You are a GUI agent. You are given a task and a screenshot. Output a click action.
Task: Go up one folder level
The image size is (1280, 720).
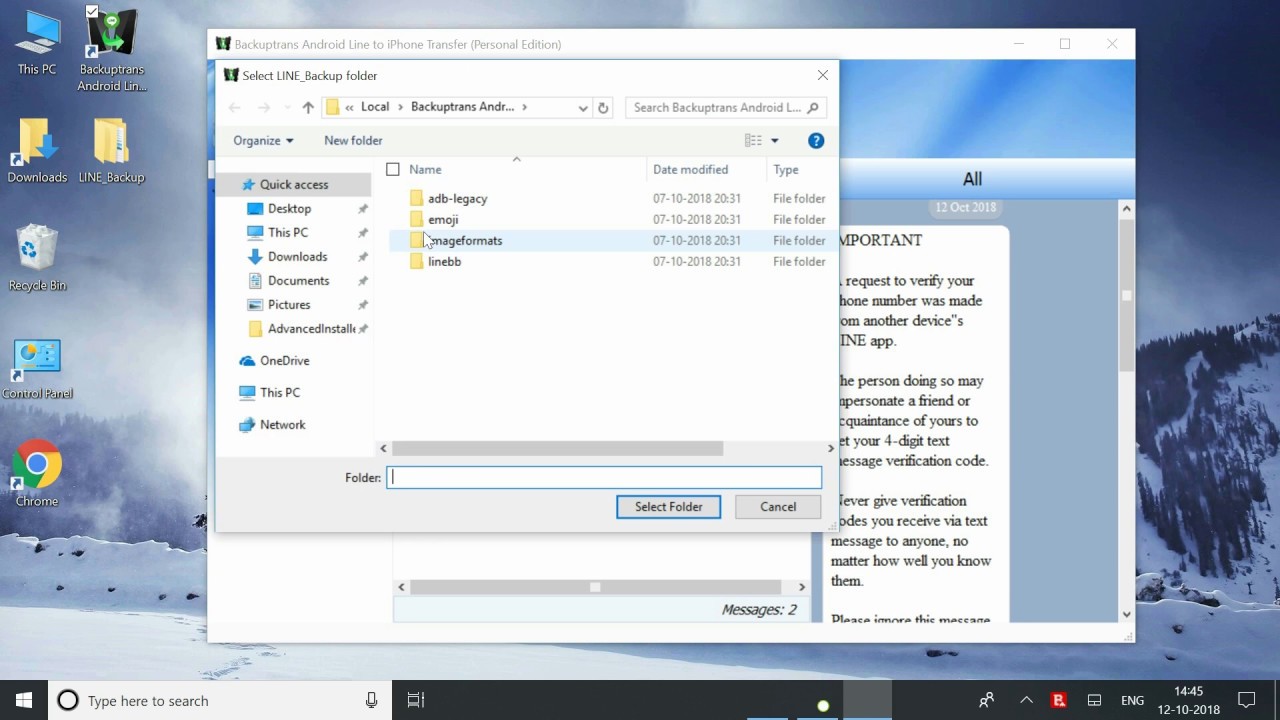click(308, 107)
